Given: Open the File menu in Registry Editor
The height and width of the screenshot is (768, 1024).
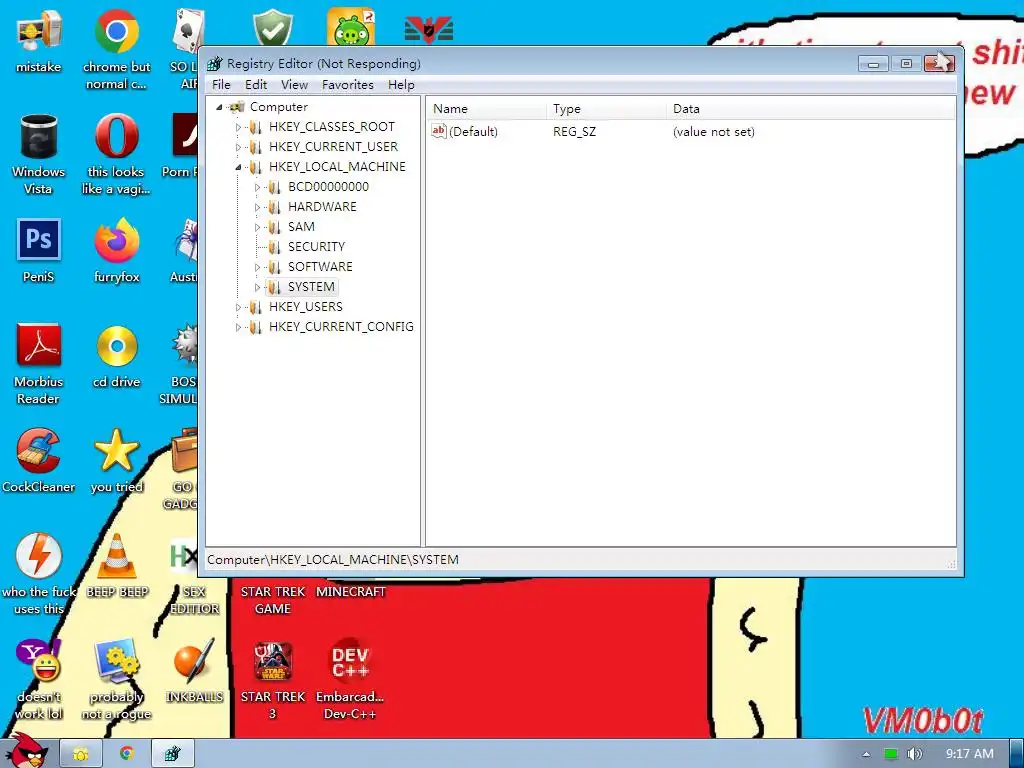Looking at the screenshot, I should pyautogui.click(x=221, y=85).
